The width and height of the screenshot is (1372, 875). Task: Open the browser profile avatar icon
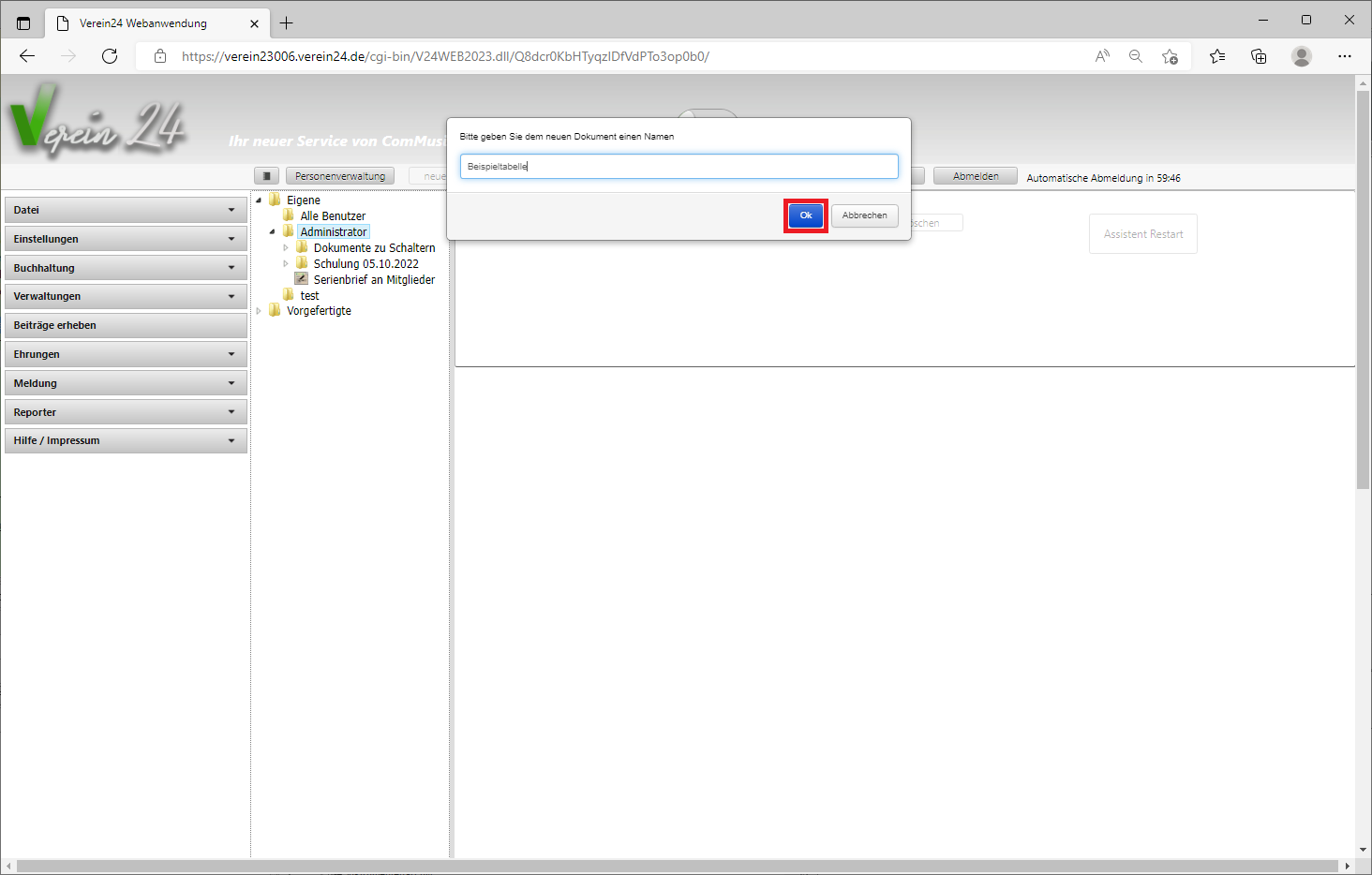tap(1301, 56)
